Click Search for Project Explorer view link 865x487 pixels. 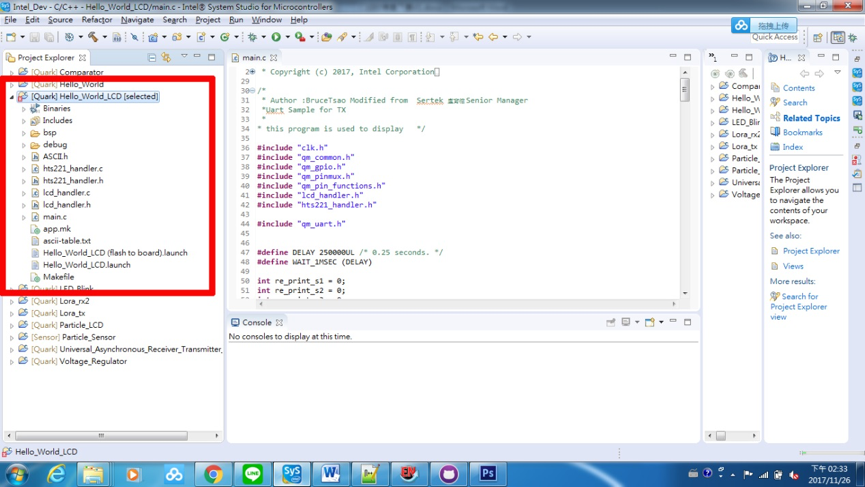click(x=798, y=307)
